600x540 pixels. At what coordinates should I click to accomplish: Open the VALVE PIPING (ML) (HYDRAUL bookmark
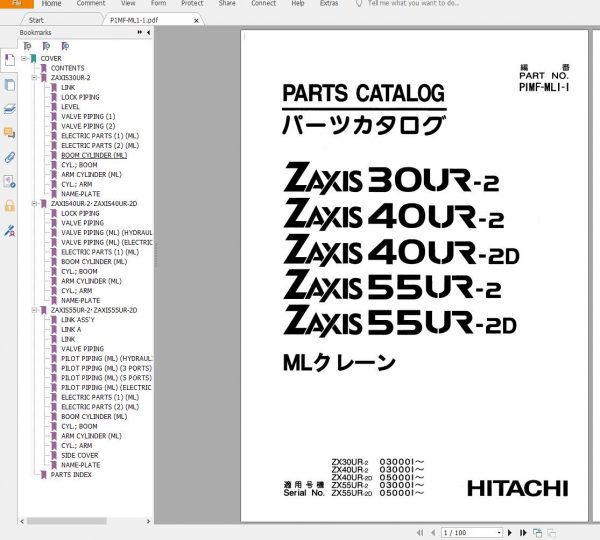(x=106, y=233)
